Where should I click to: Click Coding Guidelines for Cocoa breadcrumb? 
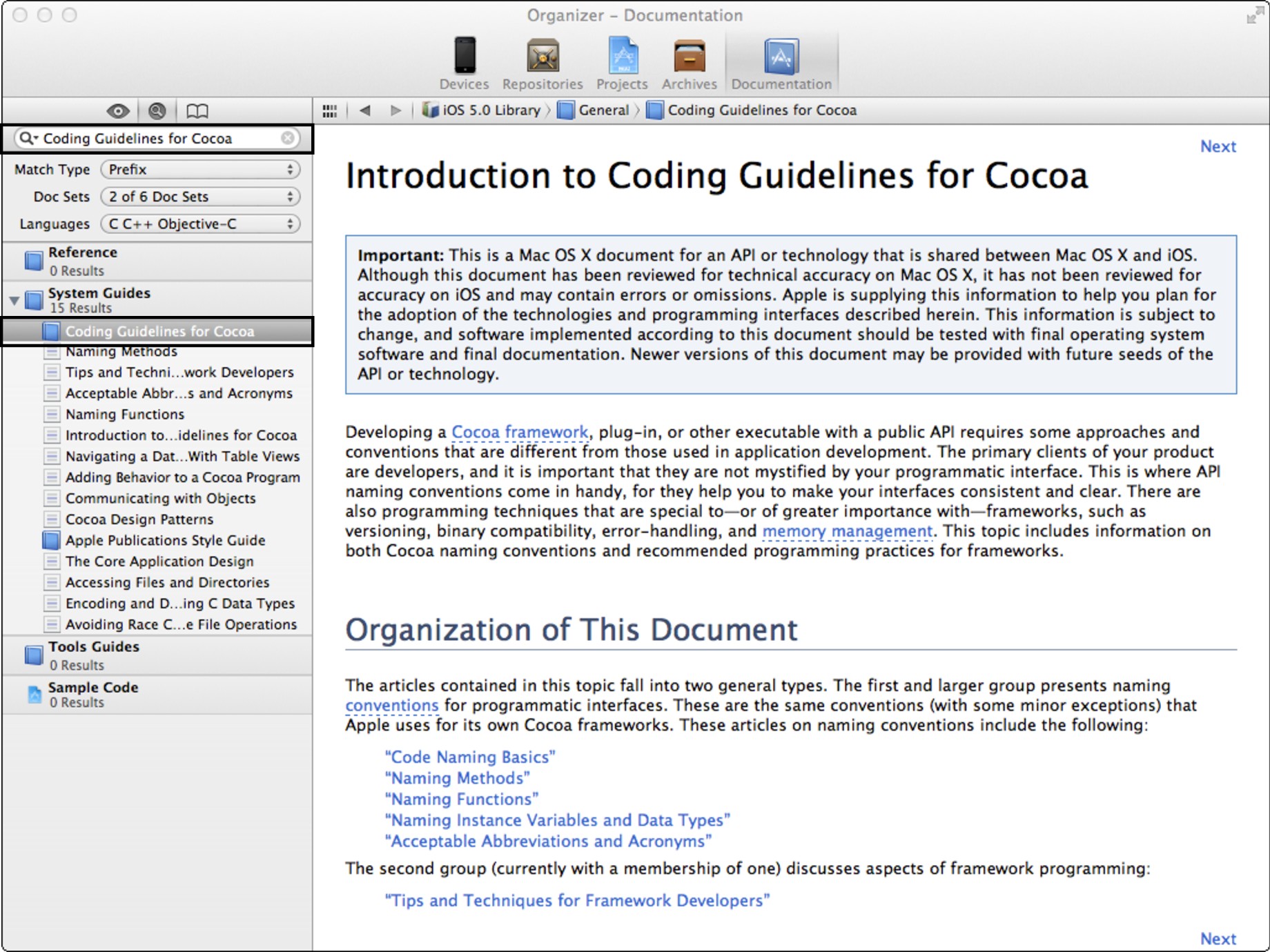pyautogui.click(x=752, y=110)
